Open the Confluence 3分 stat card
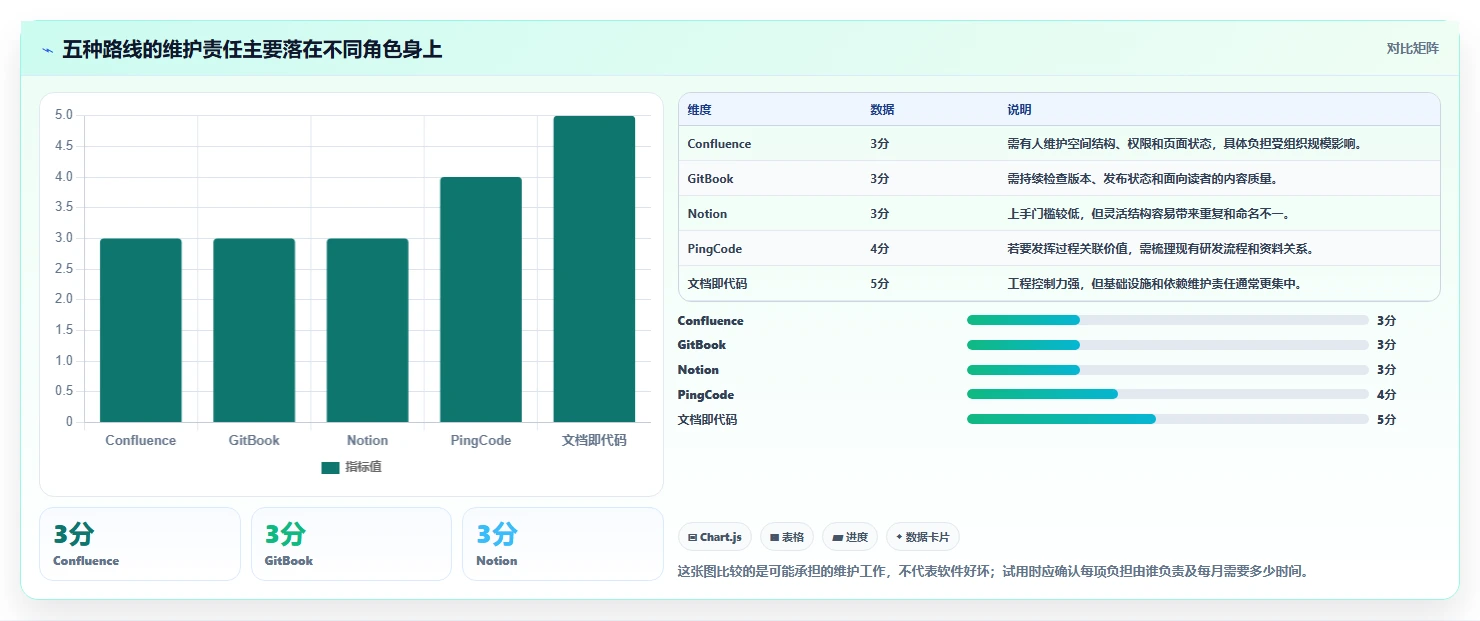 pyautogui.click(x=140, y=544)
